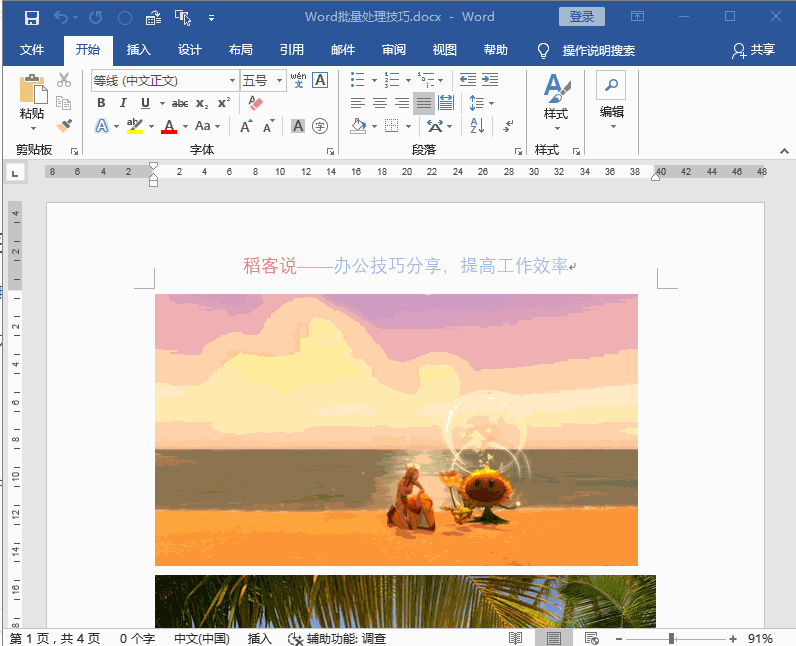Viewport: 796px width, 646px height.
Task: Click the 91% zoom level
Action: (x=760, y=638)
